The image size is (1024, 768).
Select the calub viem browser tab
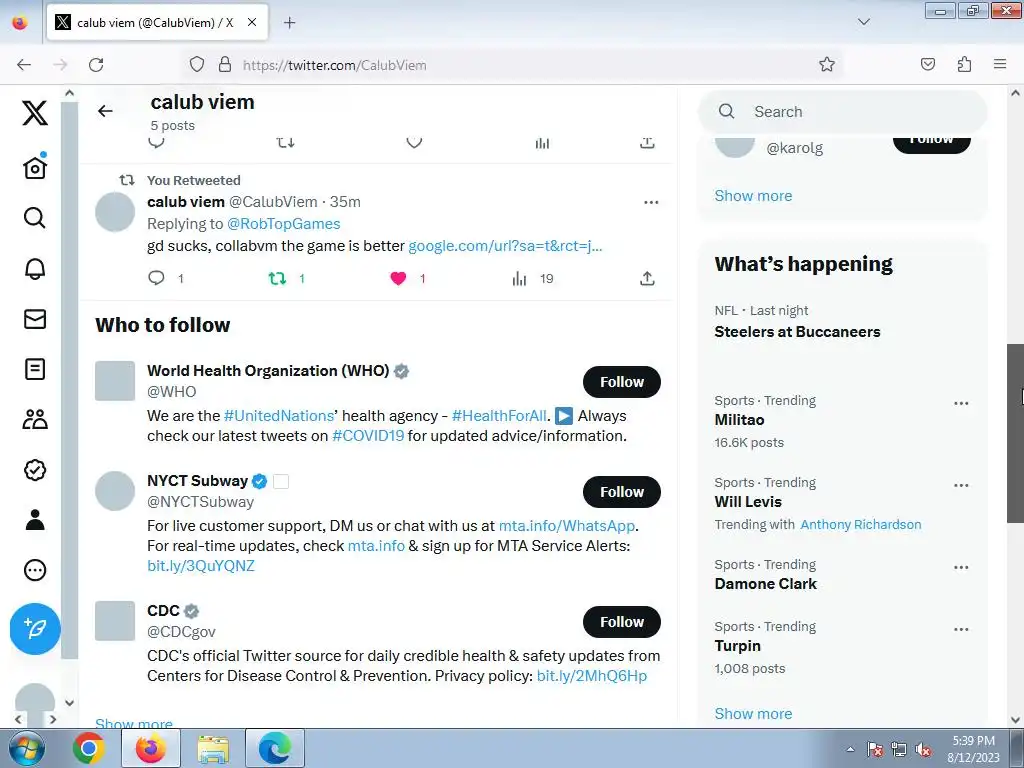pyautogui.click(x=157, y=23)
